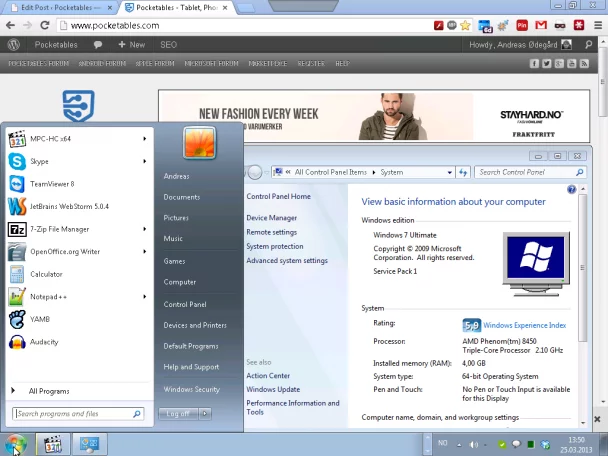This screenshot has width=608, height=456.
Task: Open Computer from Start menu
Action: 180,282
